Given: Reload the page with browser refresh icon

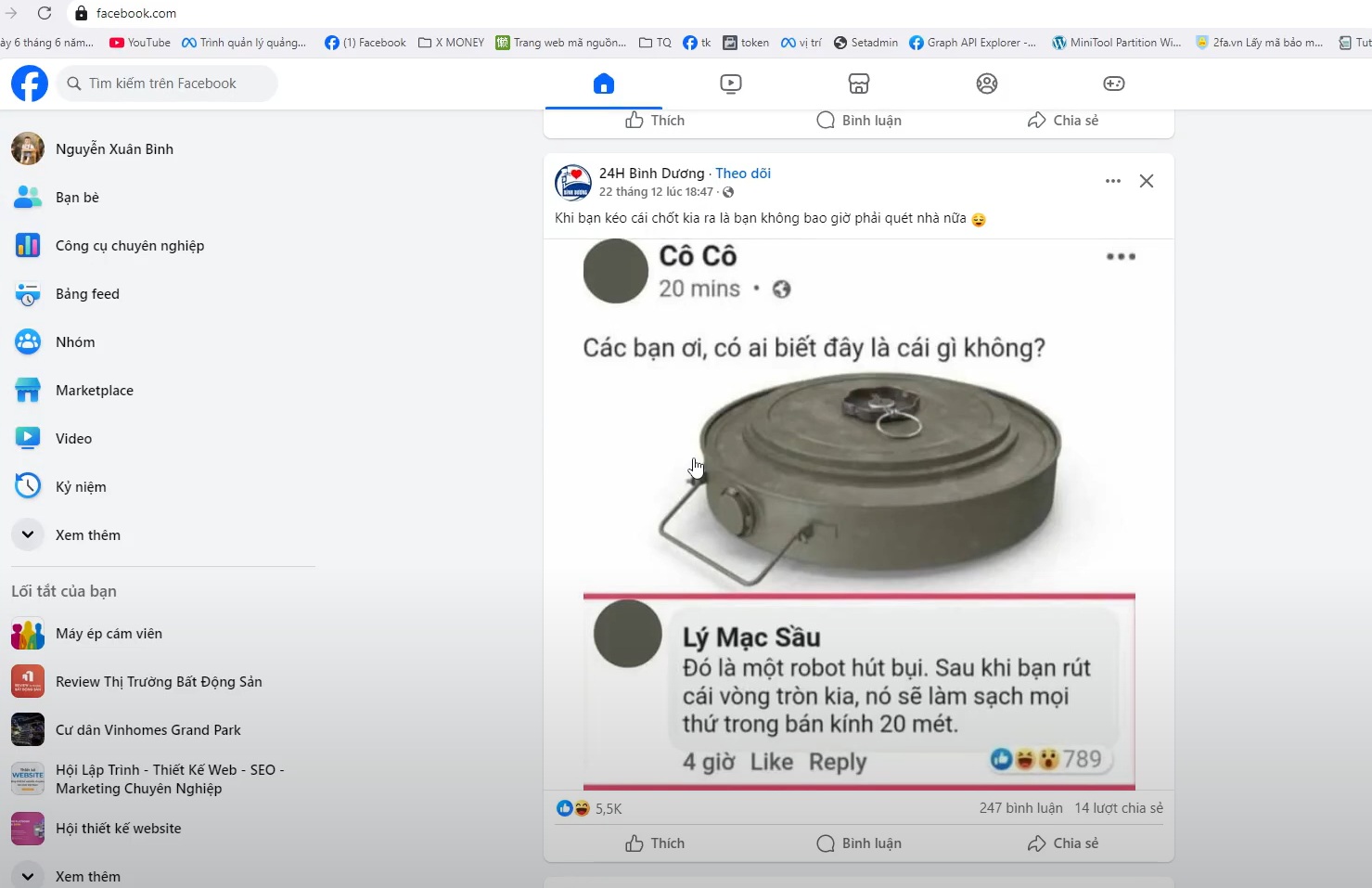Looking at the screenshot, I should point(45,13).
